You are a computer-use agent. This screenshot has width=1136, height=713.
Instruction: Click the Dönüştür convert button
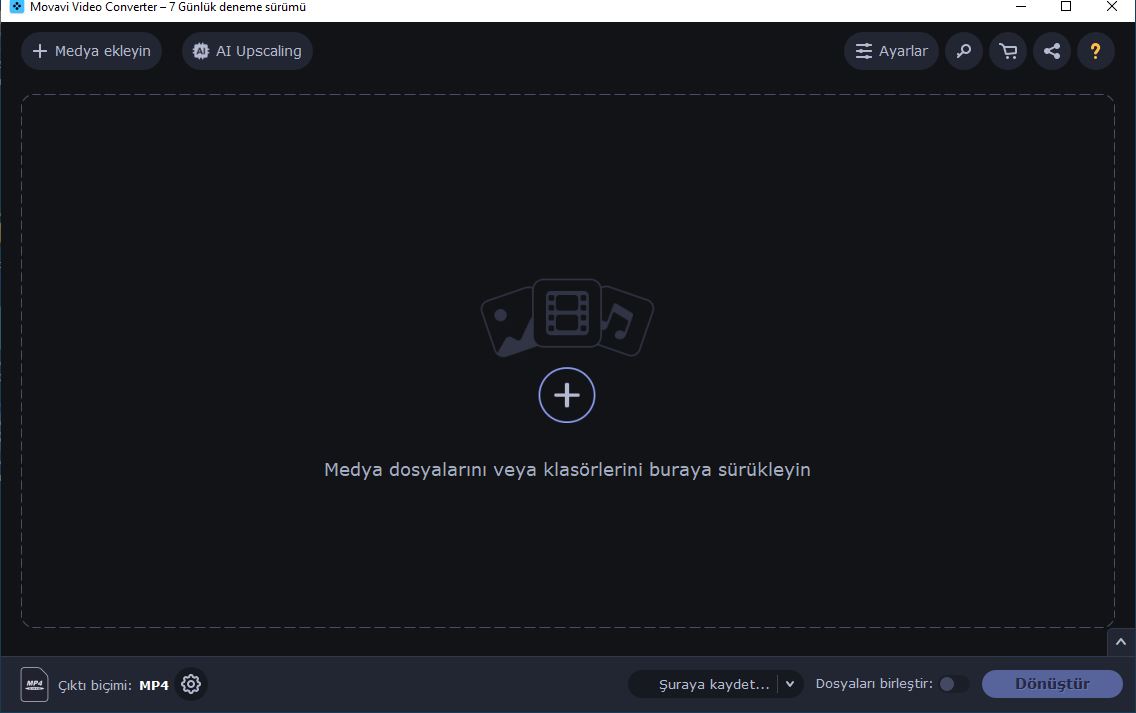coord(1052,684)
